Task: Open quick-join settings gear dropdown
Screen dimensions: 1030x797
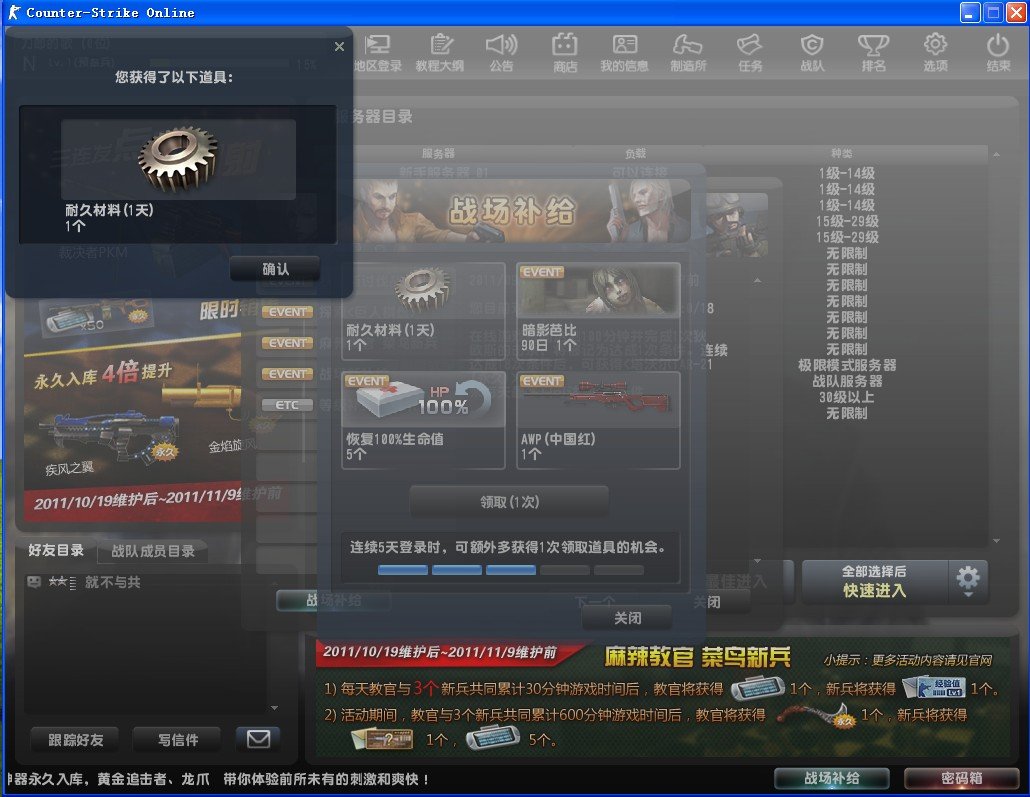Action: pyautogui.click(x=968, y=581)
